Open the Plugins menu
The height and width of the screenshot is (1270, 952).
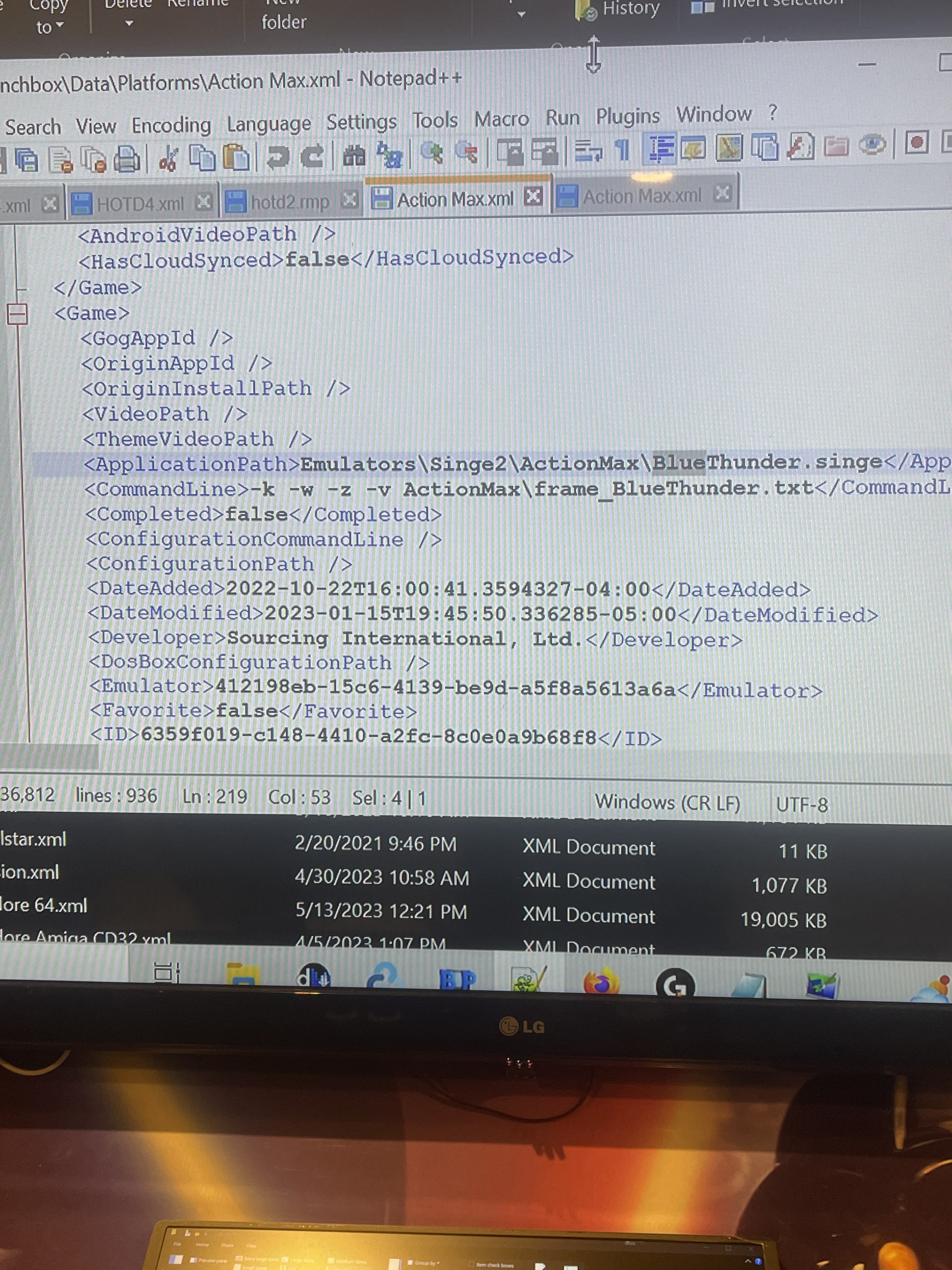point(628,116)
